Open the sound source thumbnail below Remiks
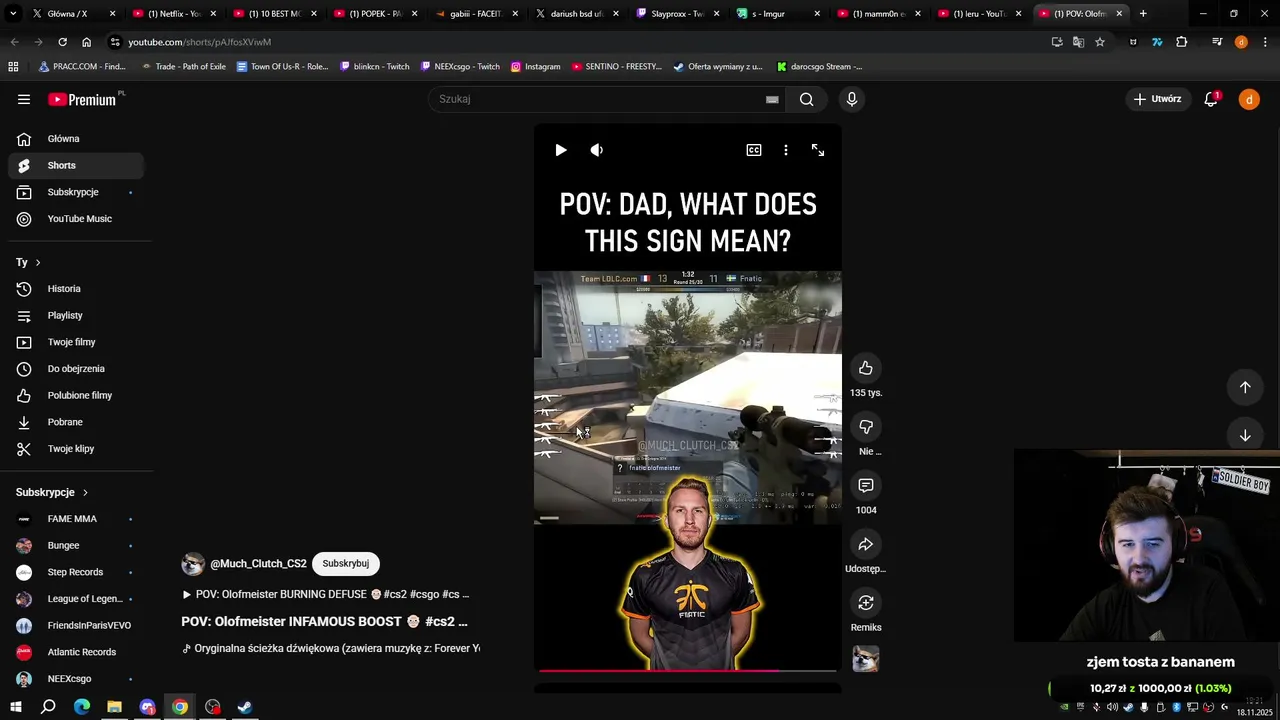Screen dimensions: 1280x720 [x=866, y=659]
